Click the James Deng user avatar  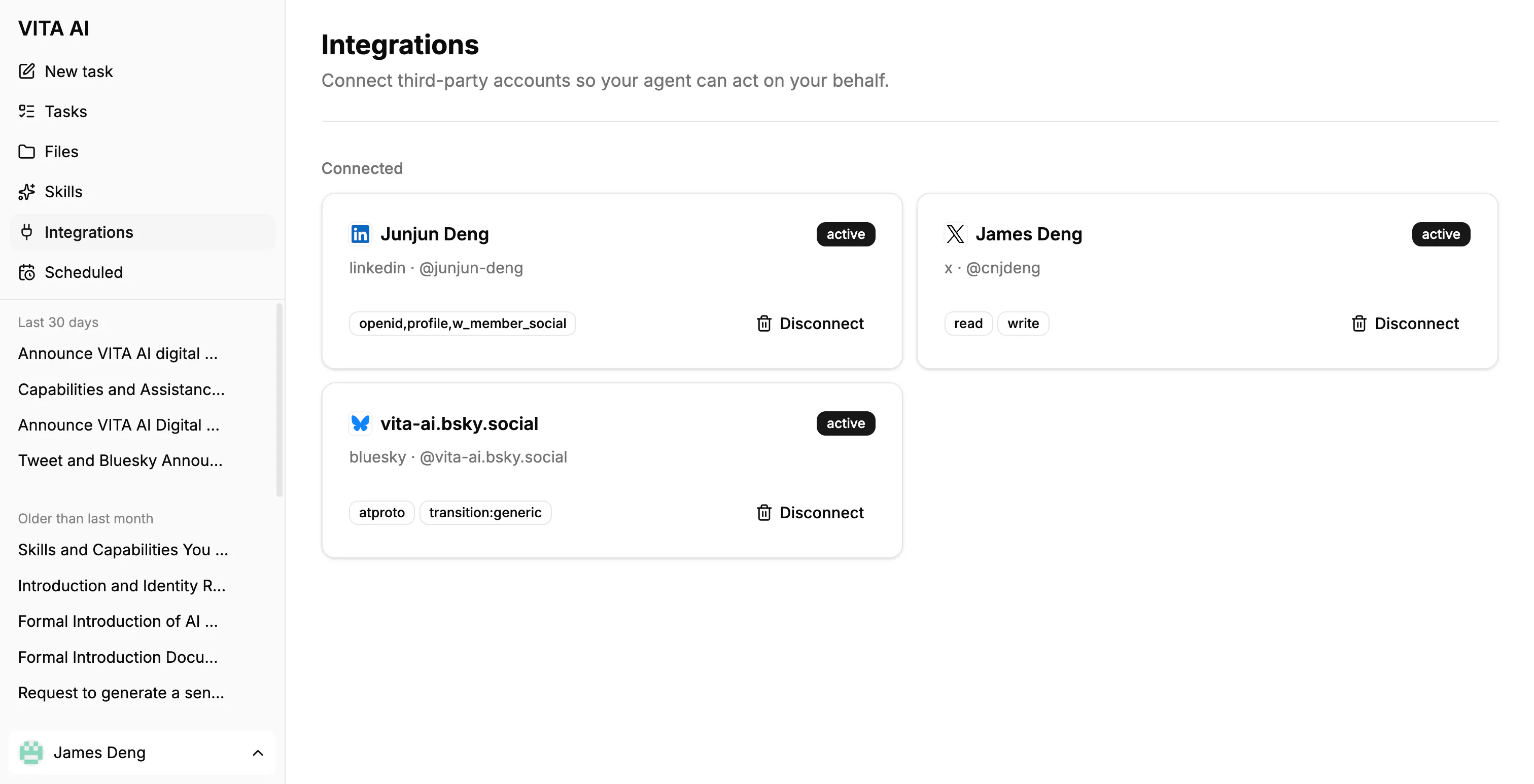[31, 753]
